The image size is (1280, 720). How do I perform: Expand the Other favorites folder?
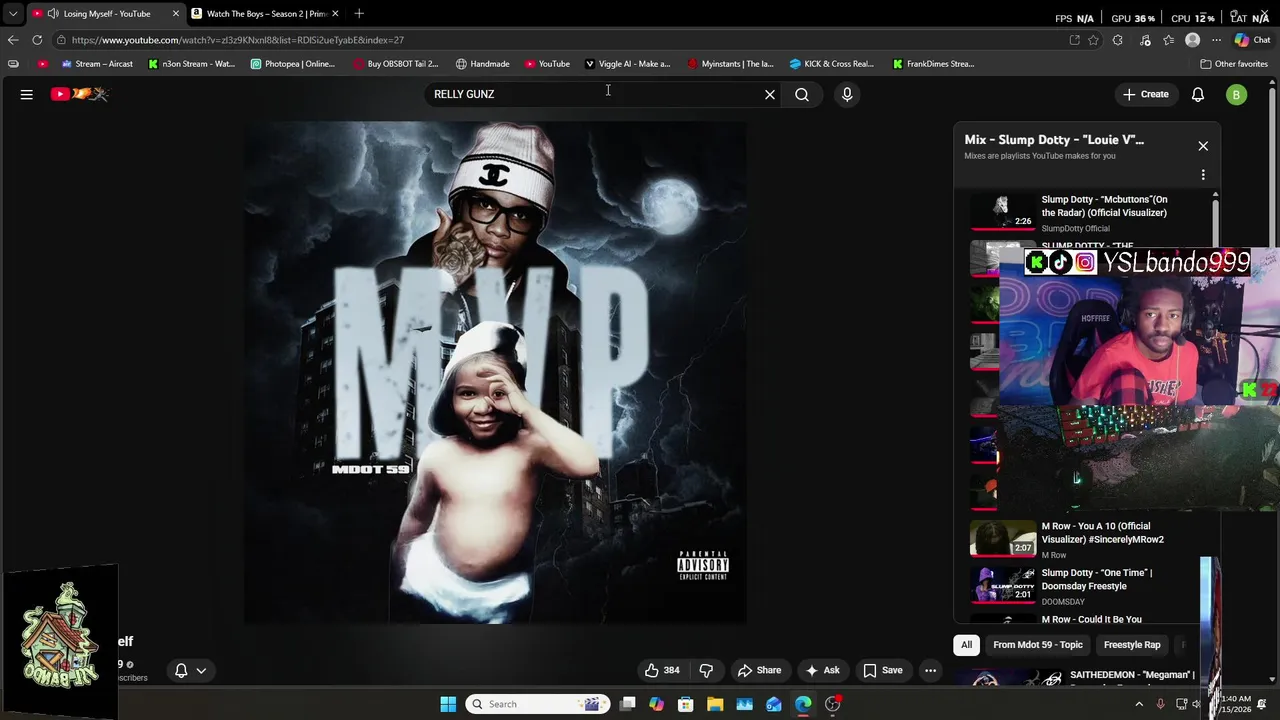[x=1234, y=64]
